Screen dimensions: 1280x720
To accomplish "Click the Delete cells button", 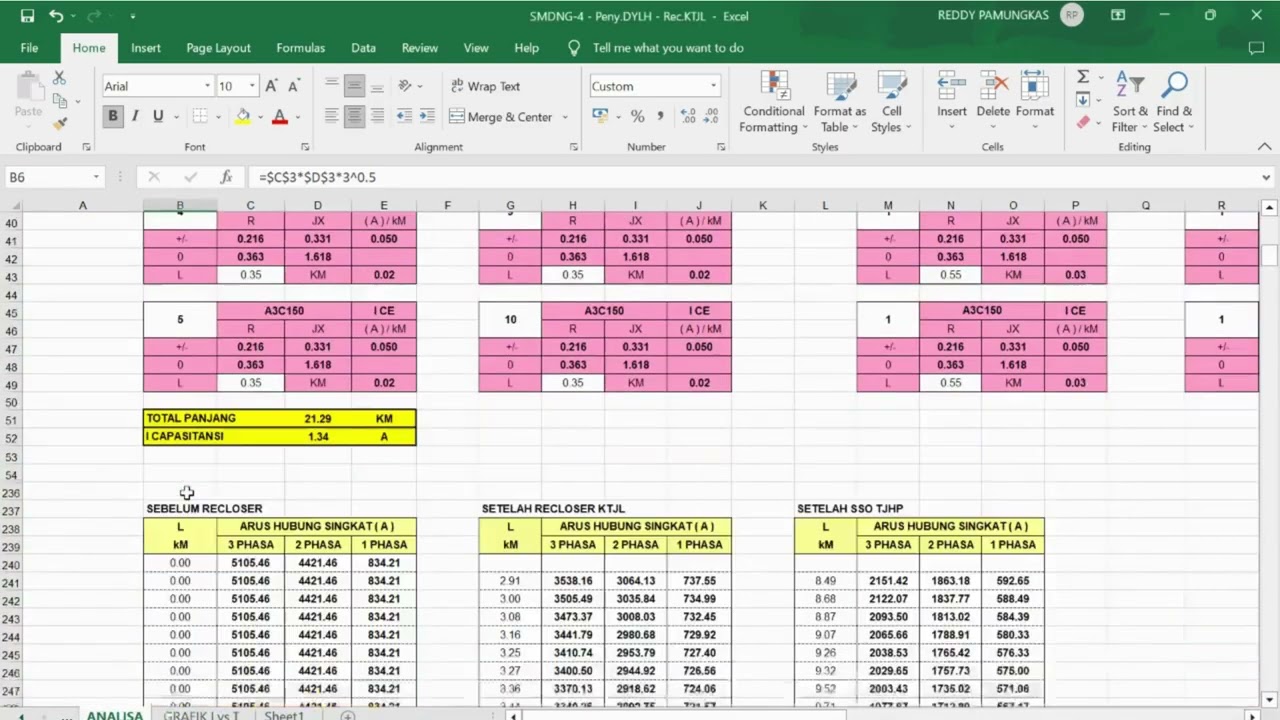I will [993, 101].
